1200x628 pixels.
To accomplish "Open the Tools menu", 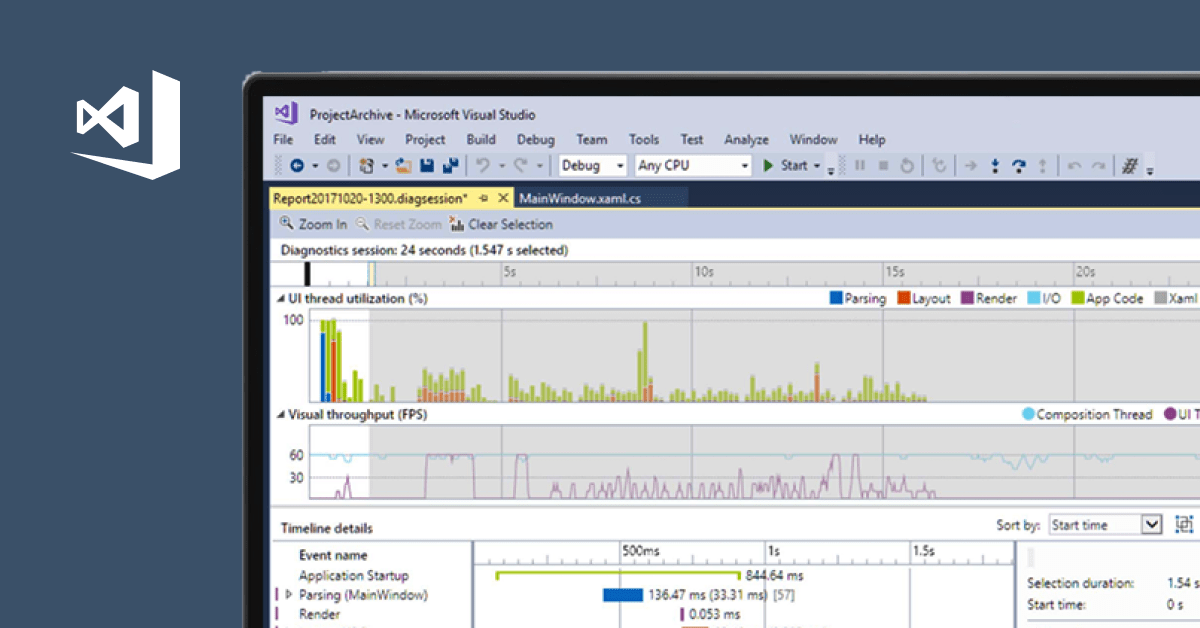I will coord(644,140).
